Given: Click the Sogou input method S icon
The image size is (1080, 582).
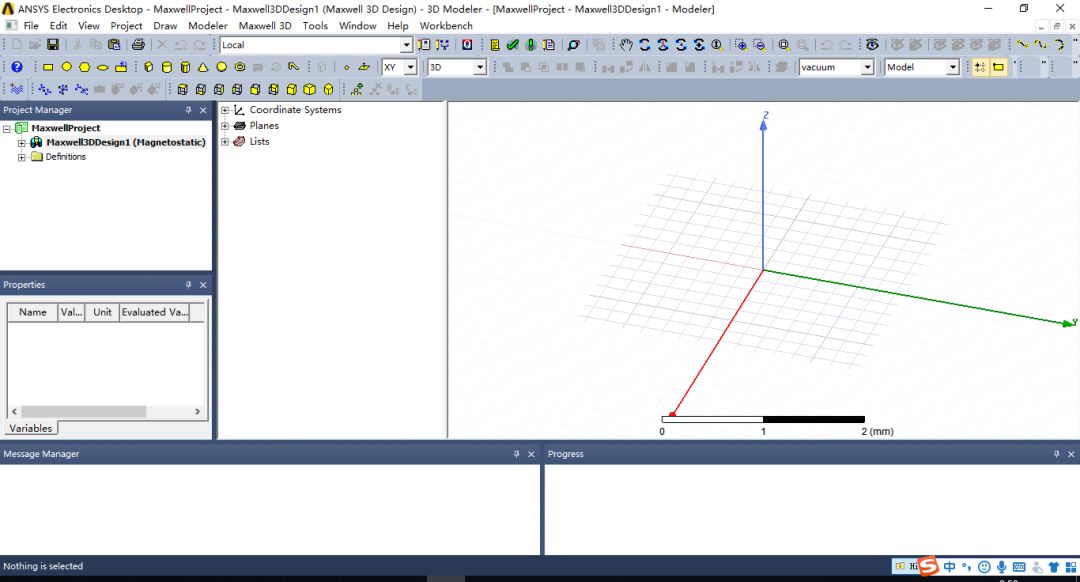Looking at the screenshot, I should click(928, 566).
